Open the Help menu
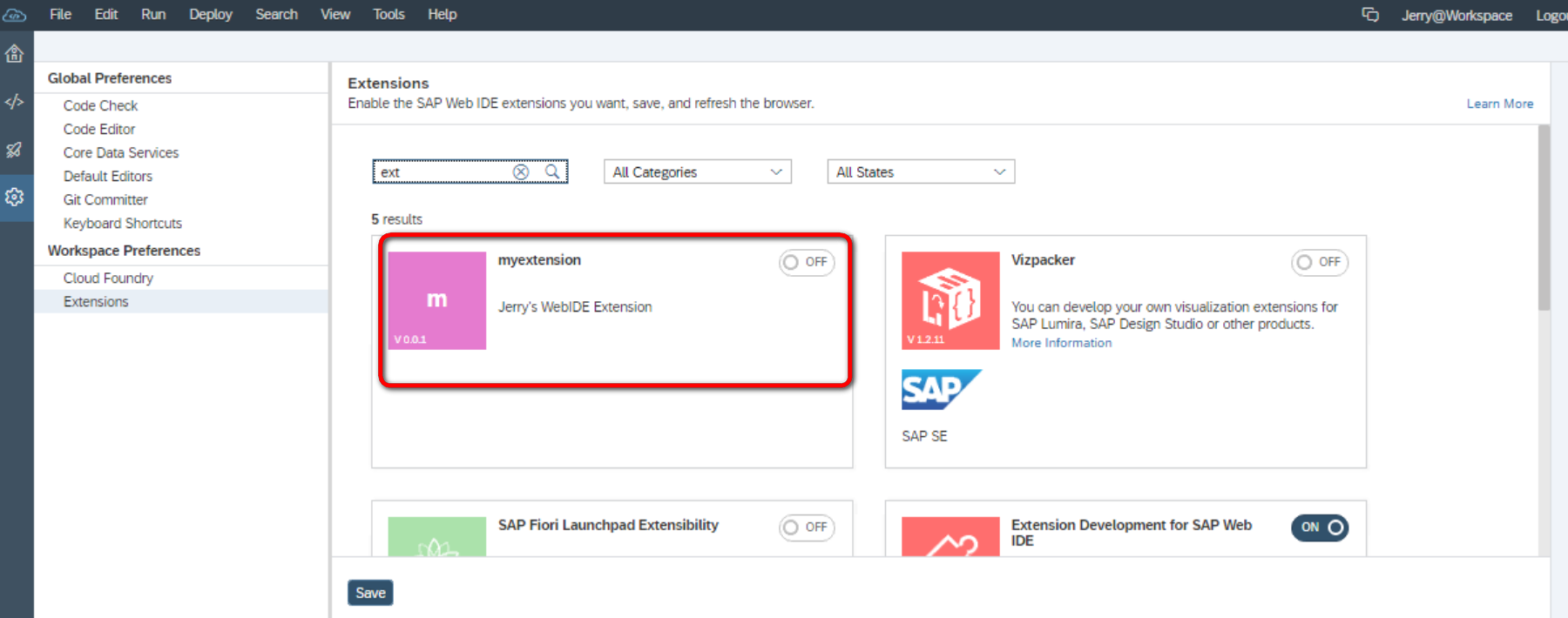The width and height of the screenshot is (1568, 618). click(x=442, y=15)
